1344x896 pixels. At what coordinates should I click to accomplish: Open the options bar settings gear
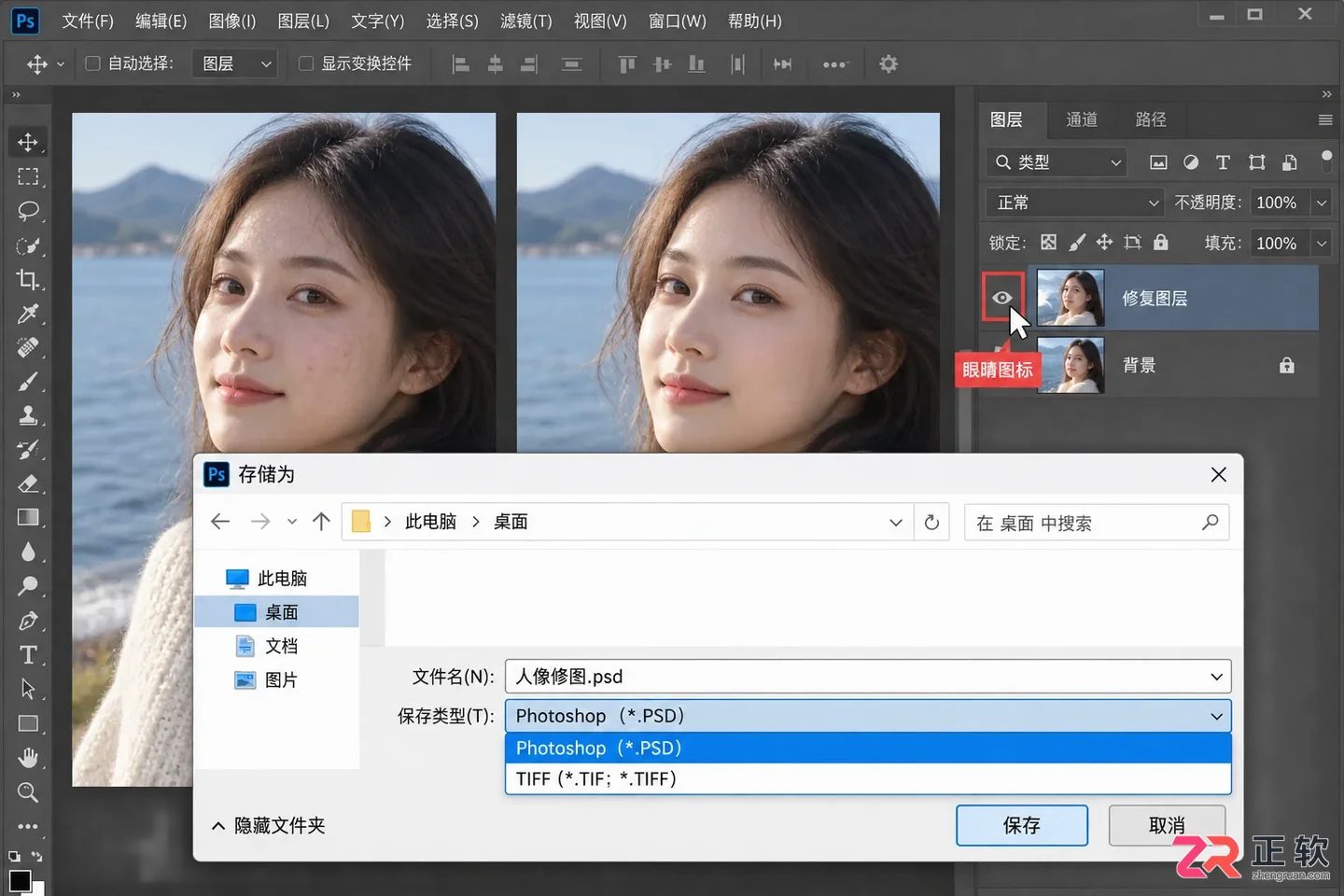pos(889,63)
